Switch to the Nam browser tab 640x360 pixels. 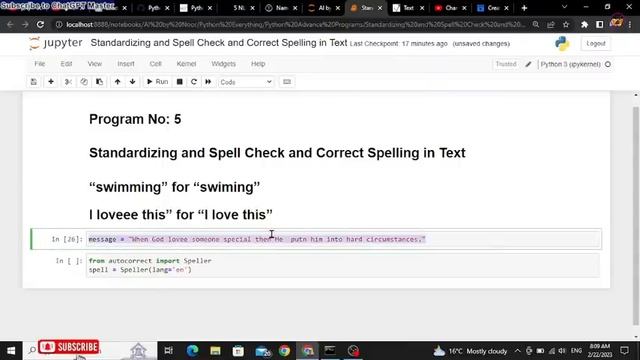pyautogui.click(x=282, y=8)
